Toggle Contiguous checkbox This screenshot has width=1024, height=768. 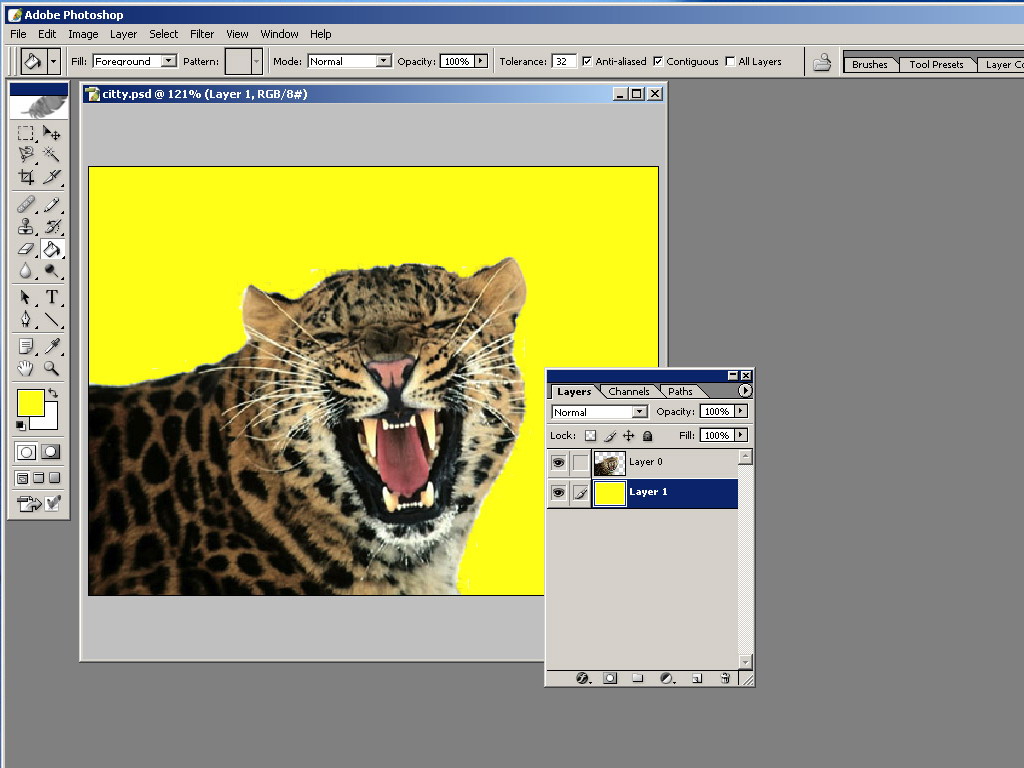click(x=658, y=61)
